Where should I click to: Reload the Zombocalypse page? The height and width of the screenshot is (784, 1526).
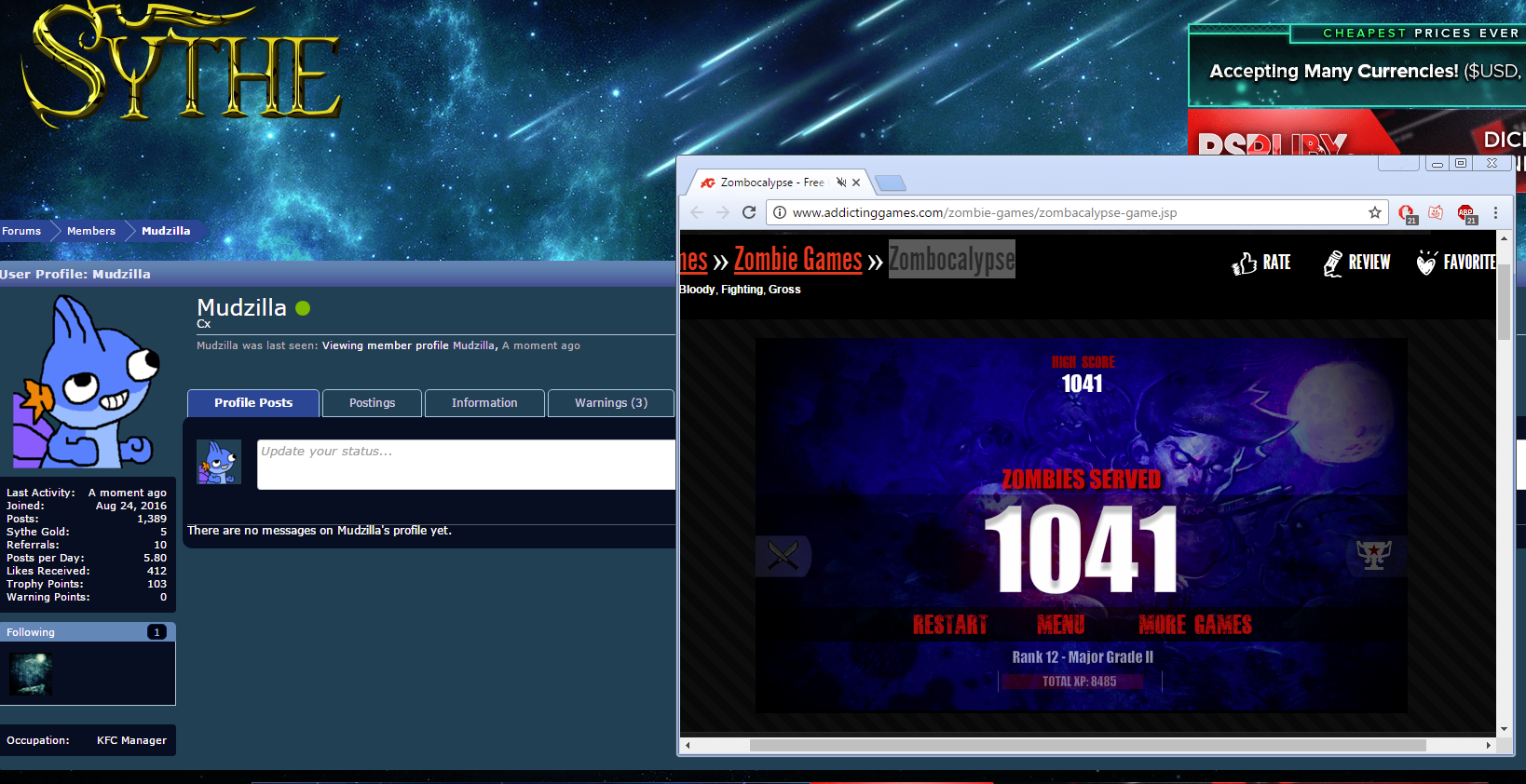(749, 212)
